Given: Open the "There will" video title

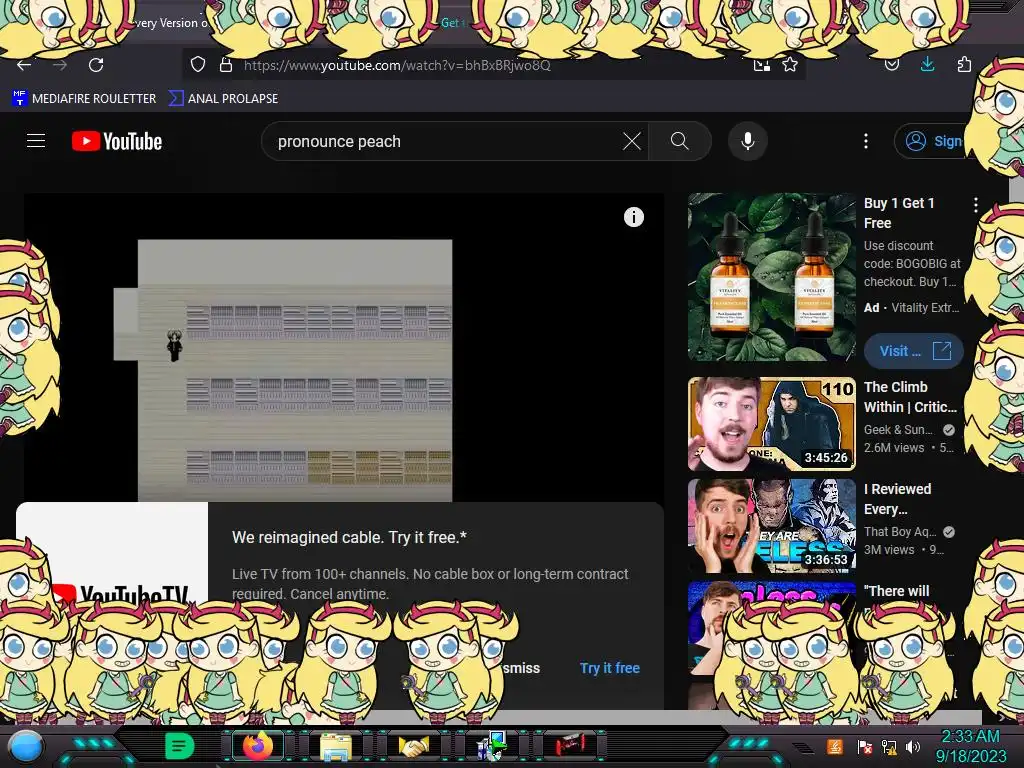Looking at the screenshot, I should [x=897, y=591].
